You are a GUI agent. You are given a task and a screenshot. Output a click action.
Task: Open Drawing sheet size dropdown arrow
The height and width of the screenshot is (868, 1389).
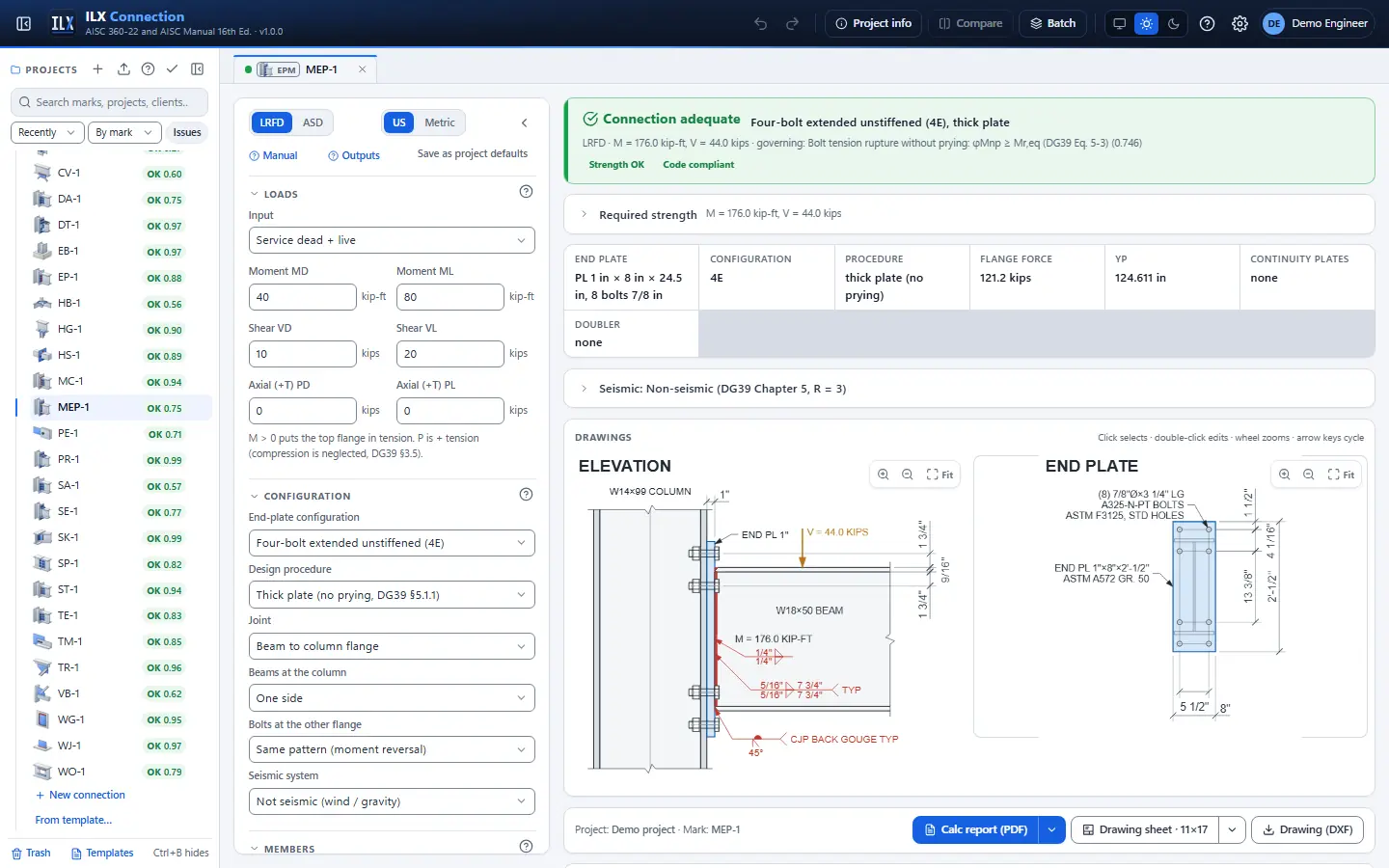click(1232, 829)
